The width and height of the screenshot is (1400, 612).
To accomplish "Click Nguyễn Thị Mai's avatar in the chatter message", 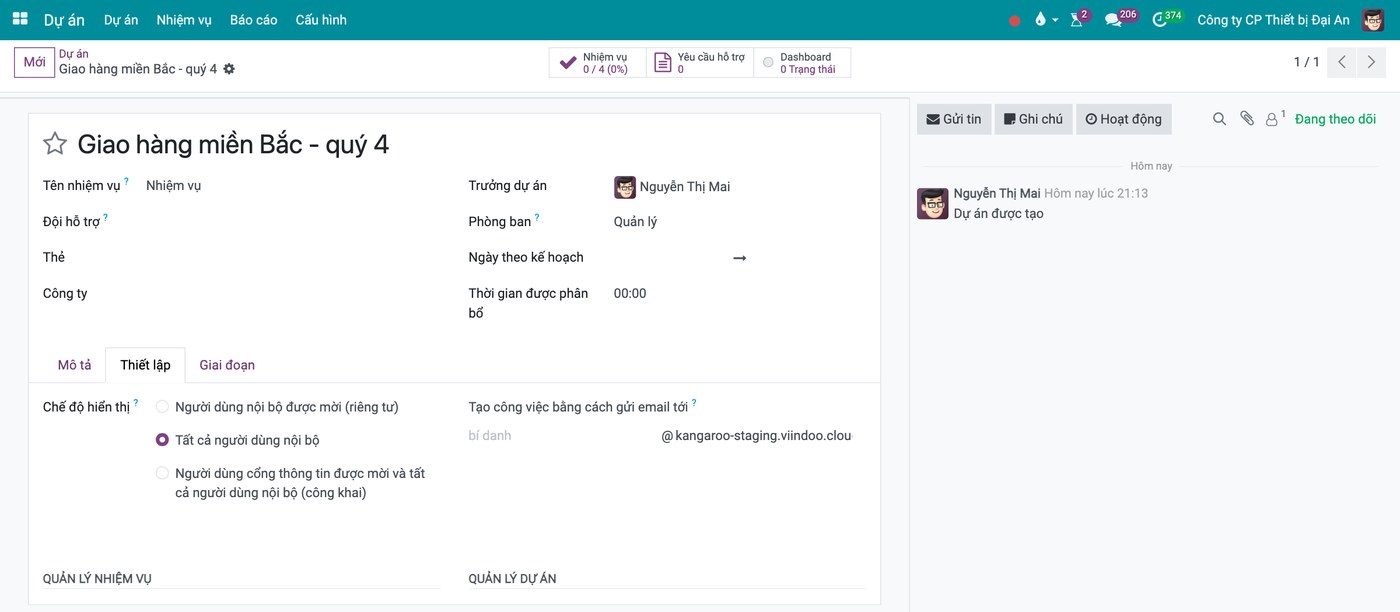I will [x=933, y=203].
